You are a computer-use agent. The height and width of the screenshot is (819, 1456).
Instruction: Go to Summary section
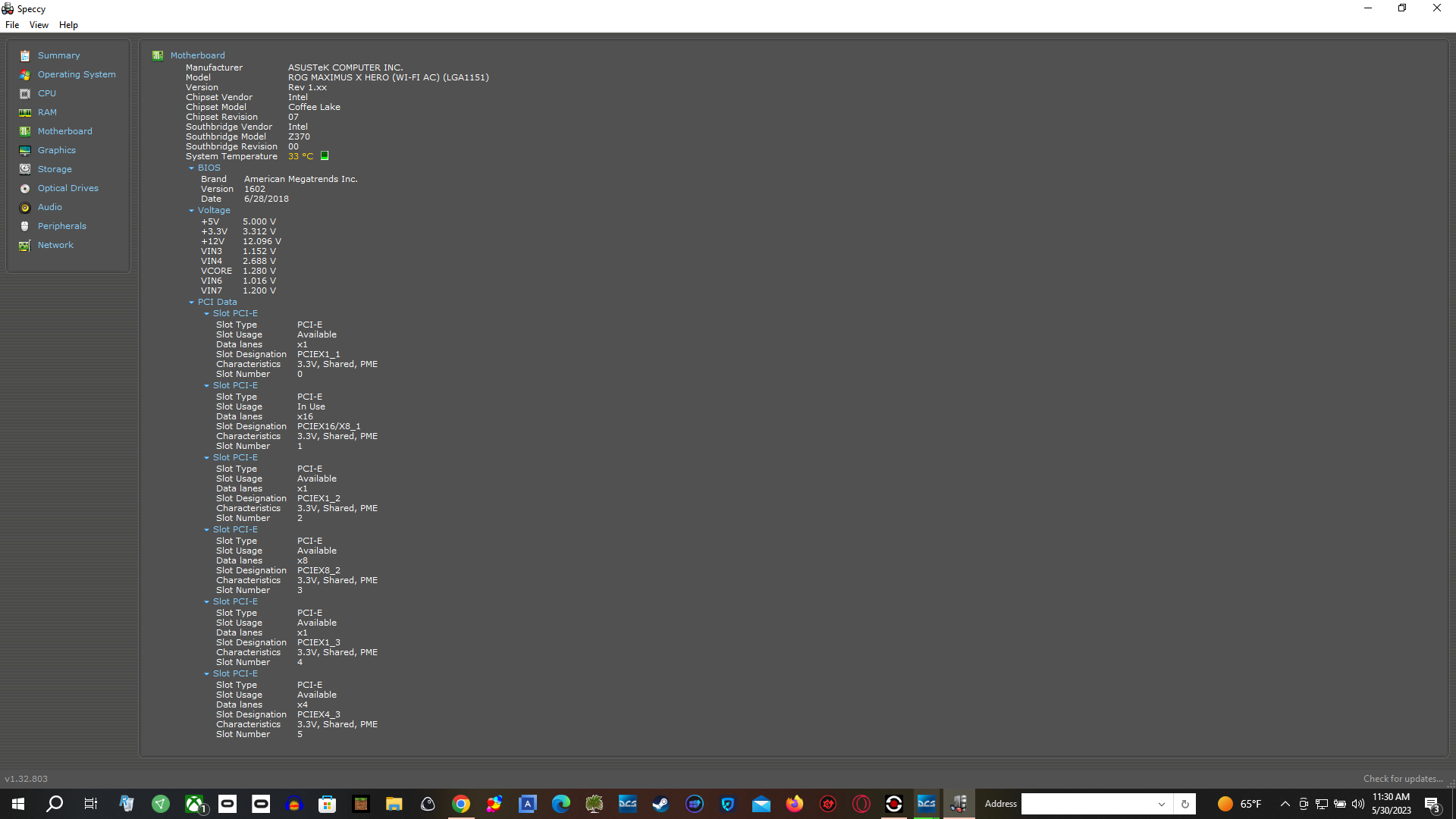pyautogui.click(x=58, y=56)
